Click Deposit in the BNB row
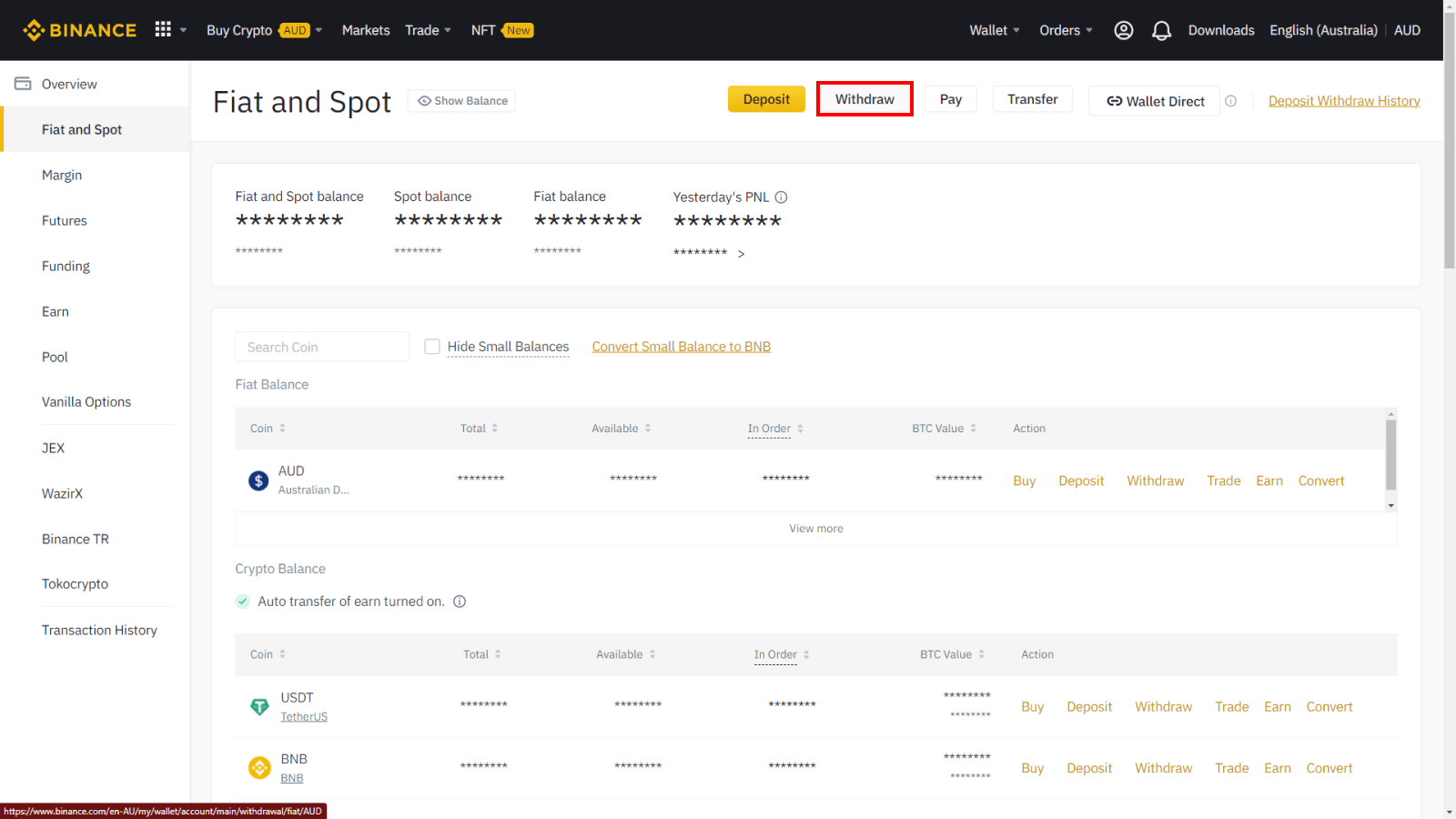This screenshot has width=1456, height=819. [1089, 768]
